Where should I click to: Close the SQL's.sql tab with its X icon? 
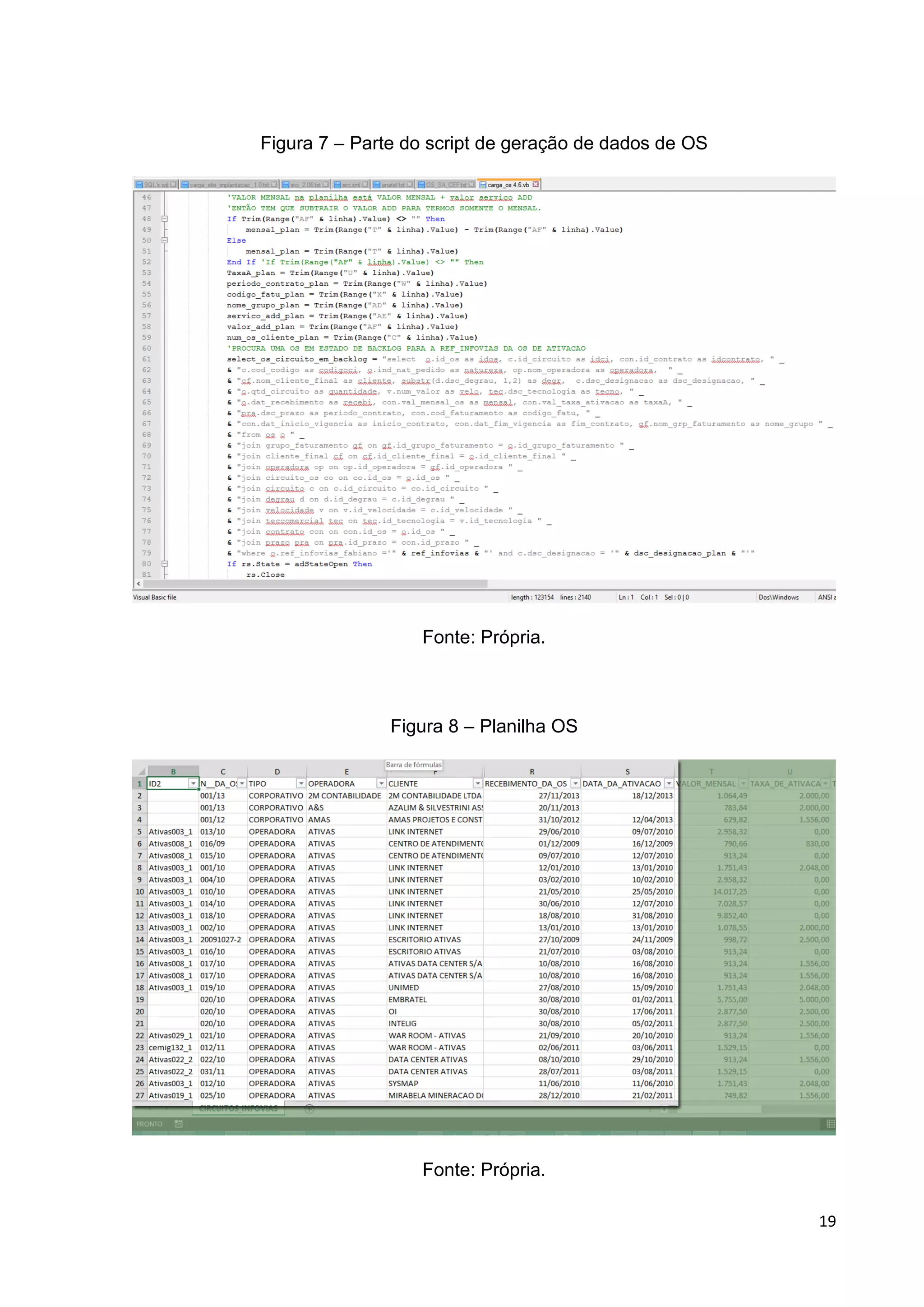(x=174, y=185)
